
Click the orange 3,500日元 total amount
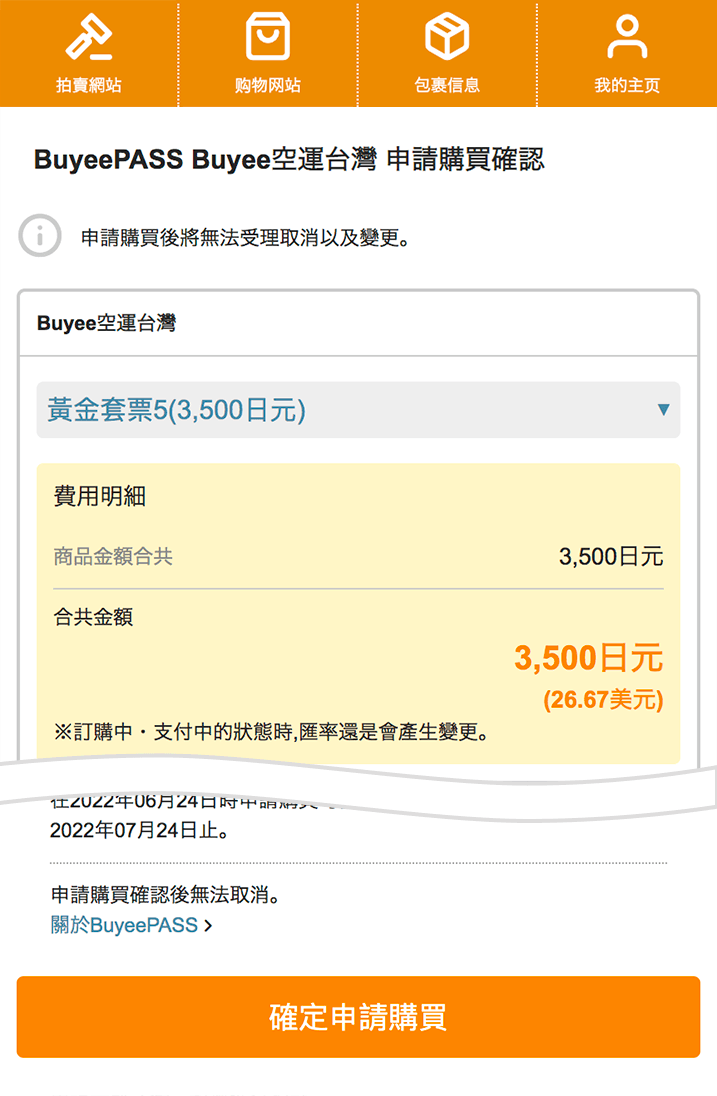click(x=588, y=658)
